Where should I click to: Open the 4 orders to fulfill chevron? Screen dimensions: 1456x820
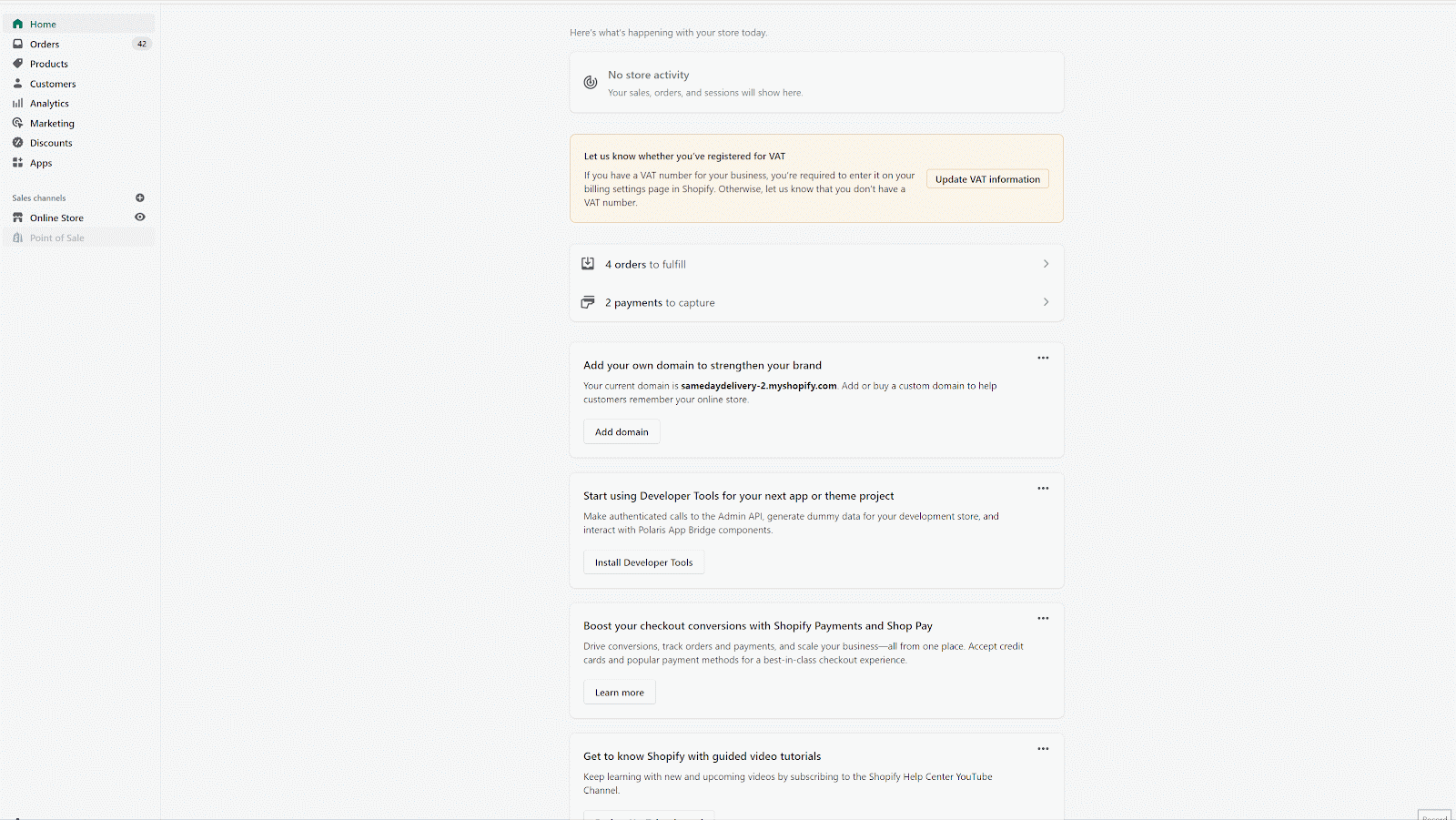point(1046,264)
